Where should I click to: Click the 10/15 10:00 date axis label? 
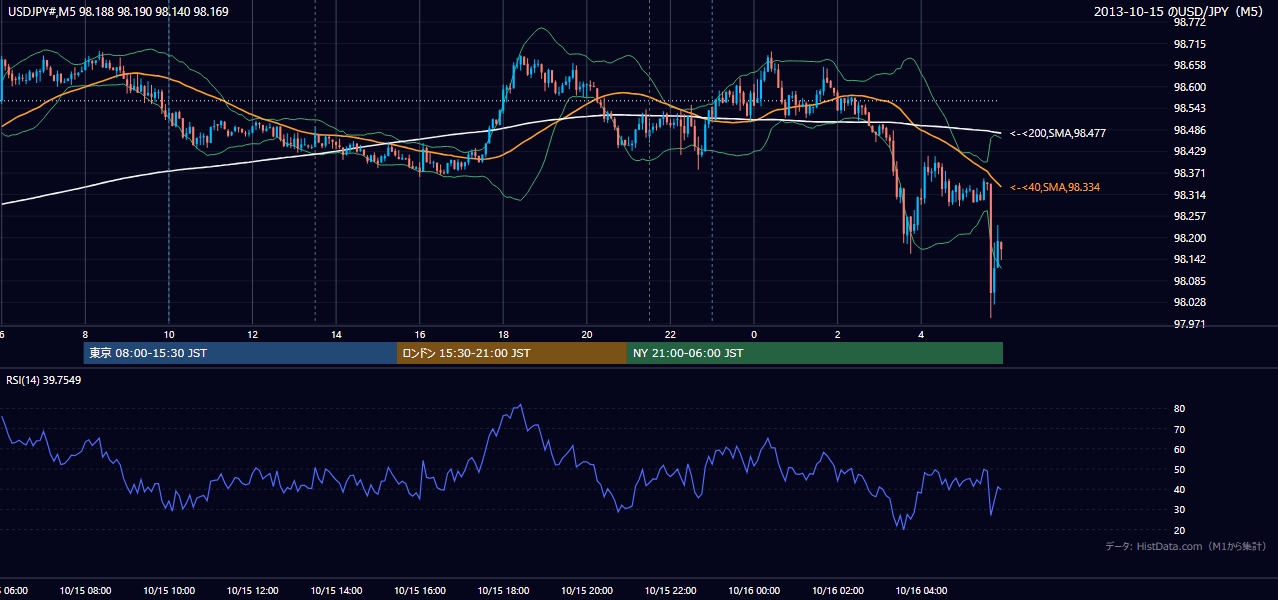tap(168, 590)
